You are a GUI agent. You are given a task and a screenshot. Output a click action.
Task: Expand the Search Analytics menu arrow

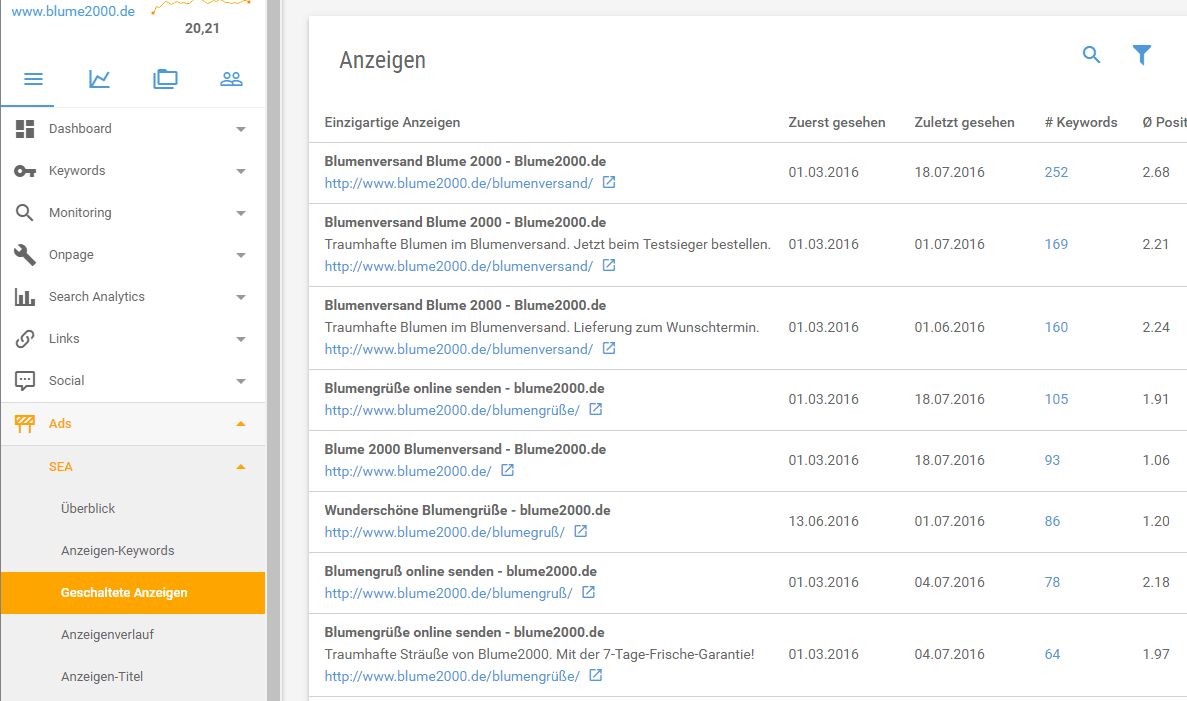(241, 298)
